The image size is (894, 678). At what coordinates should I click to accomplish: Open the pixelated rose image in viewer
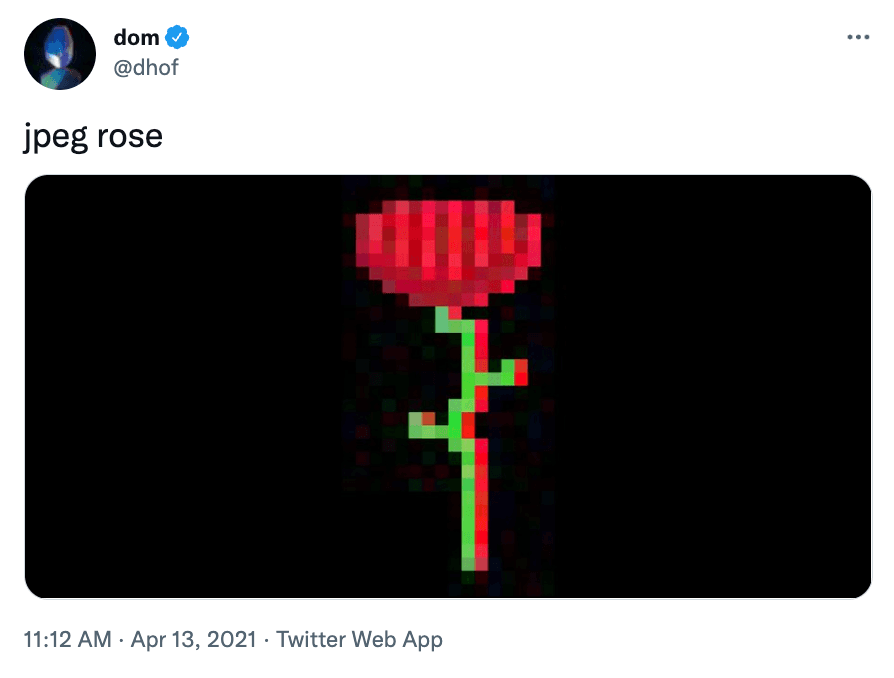[448, 387]
